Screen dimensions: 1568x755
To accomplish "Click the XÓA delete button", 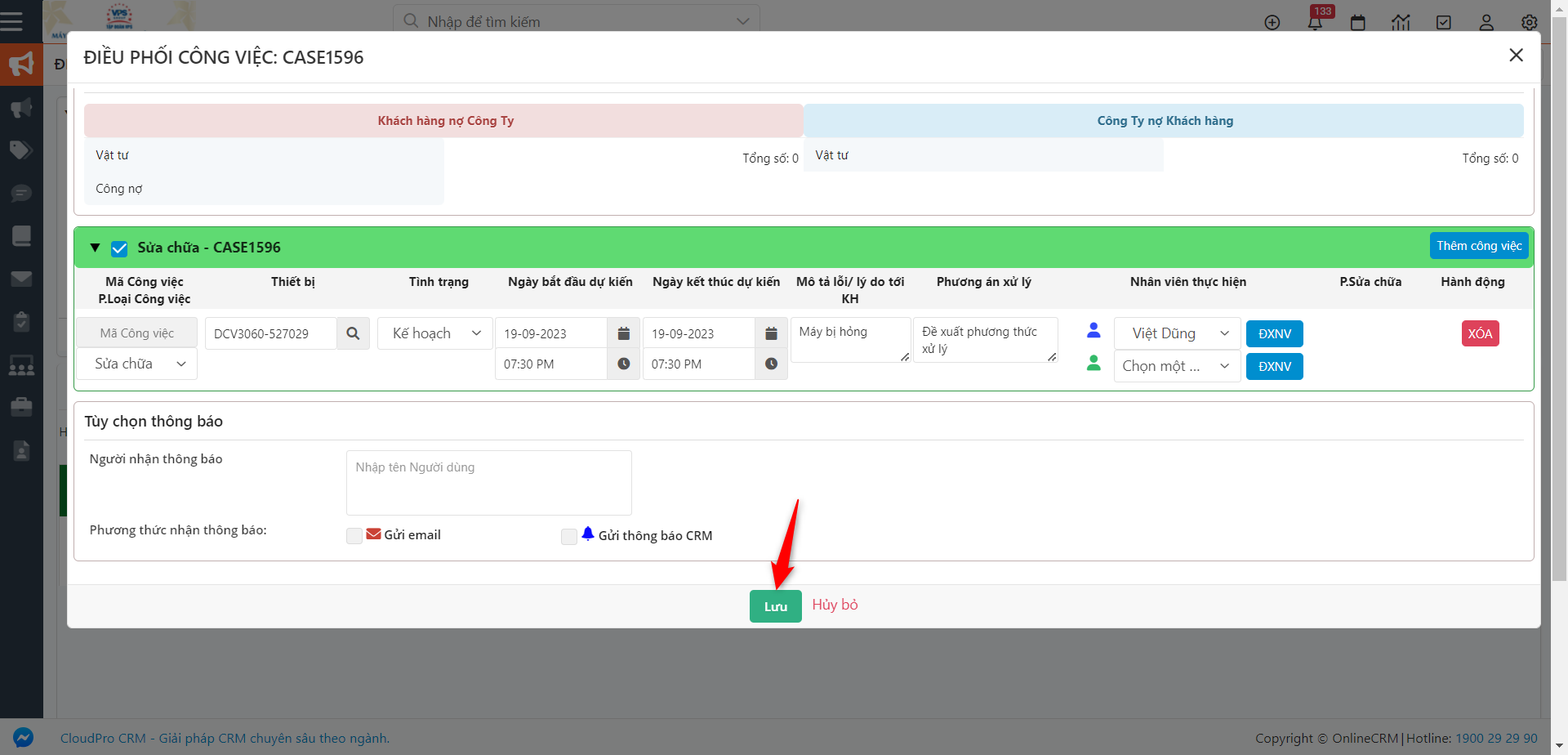I will coord(1480,333).
